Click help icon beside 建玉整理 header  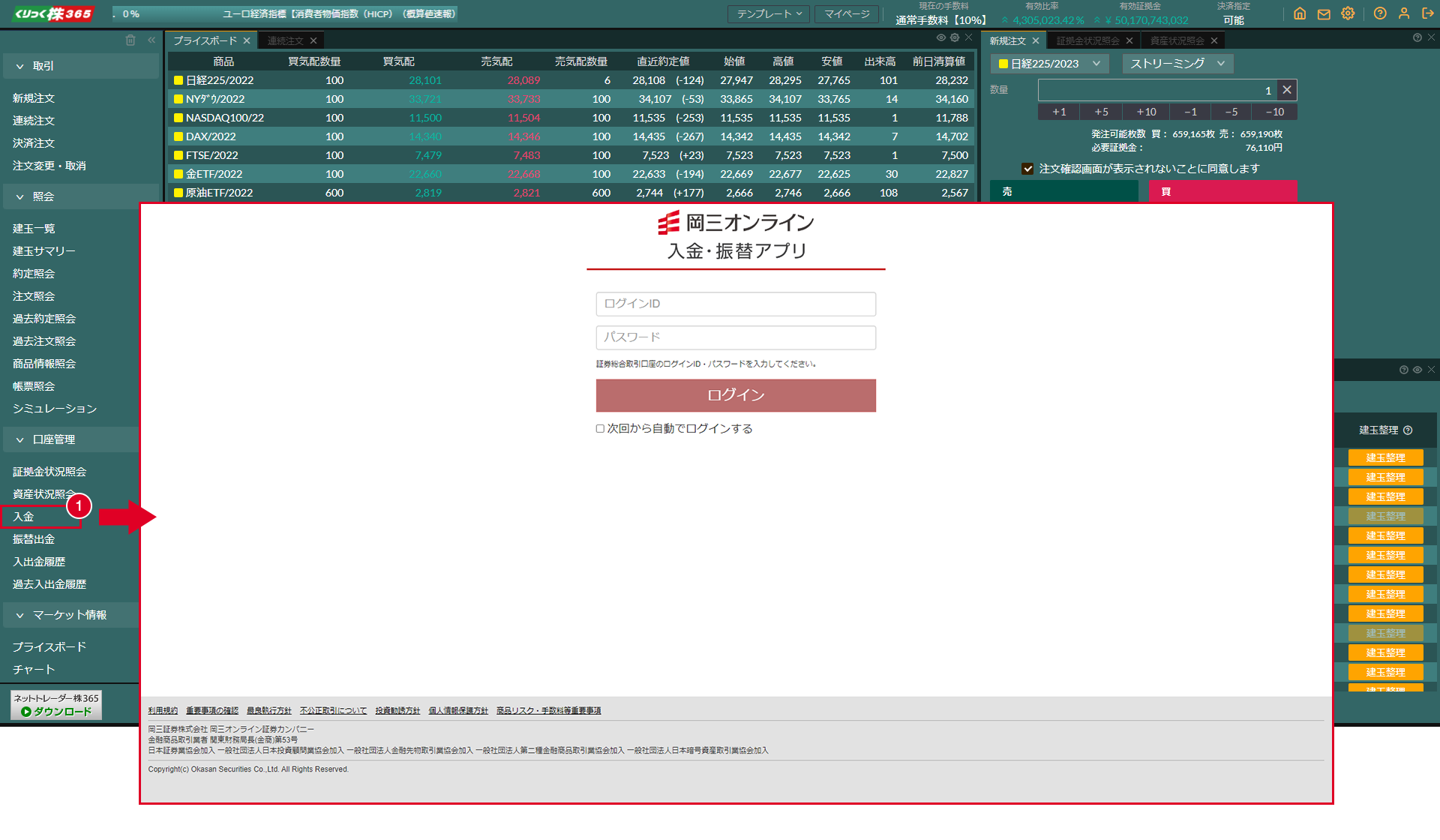point(1408,430)
